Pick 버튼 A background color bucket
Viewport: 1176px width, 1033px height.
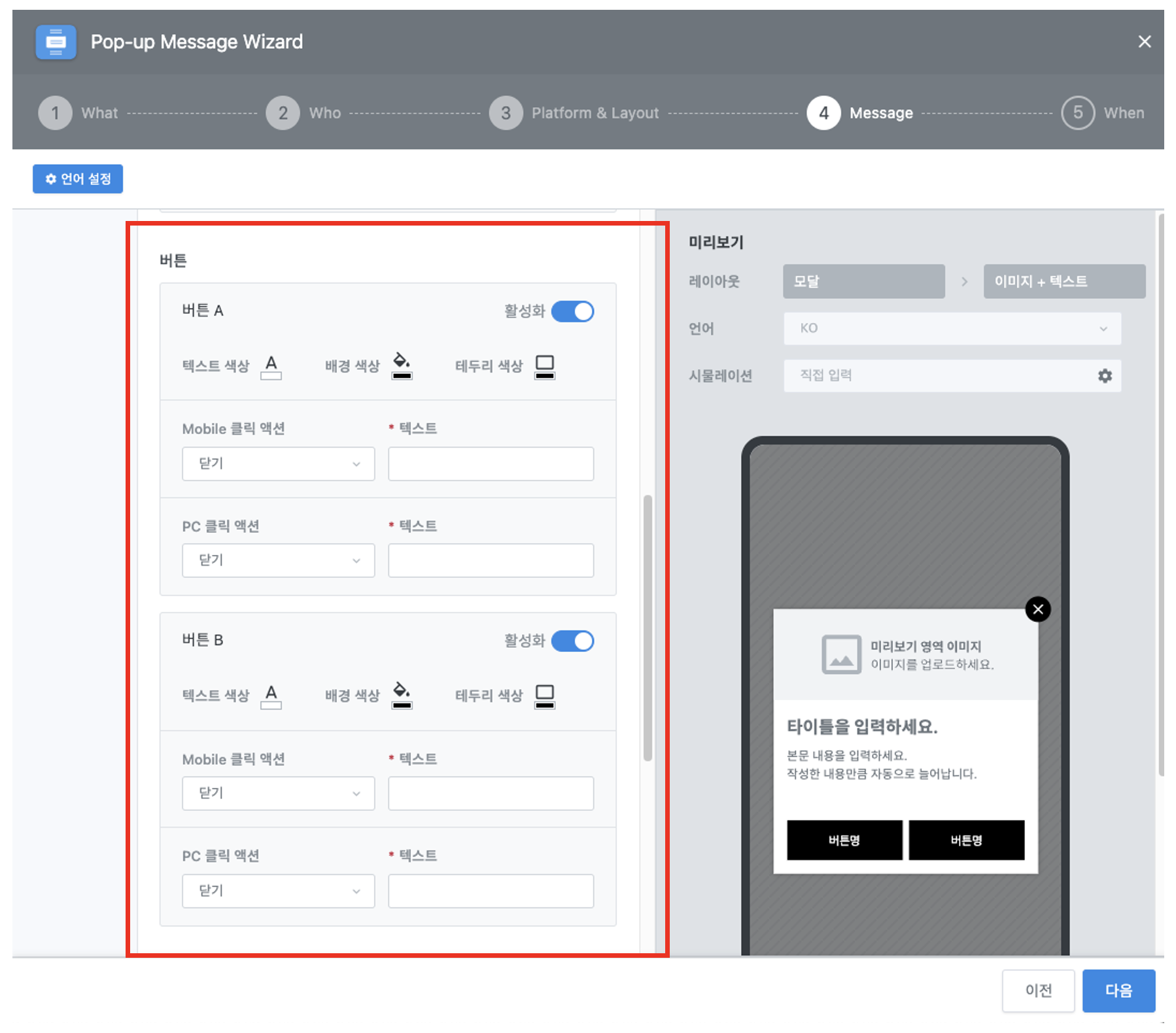(x=402, y=365)
